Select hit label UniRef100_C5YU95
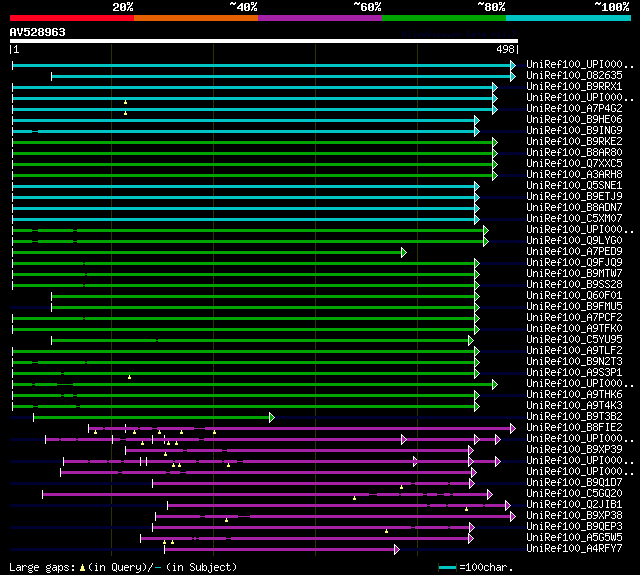 tap(574, 340)
